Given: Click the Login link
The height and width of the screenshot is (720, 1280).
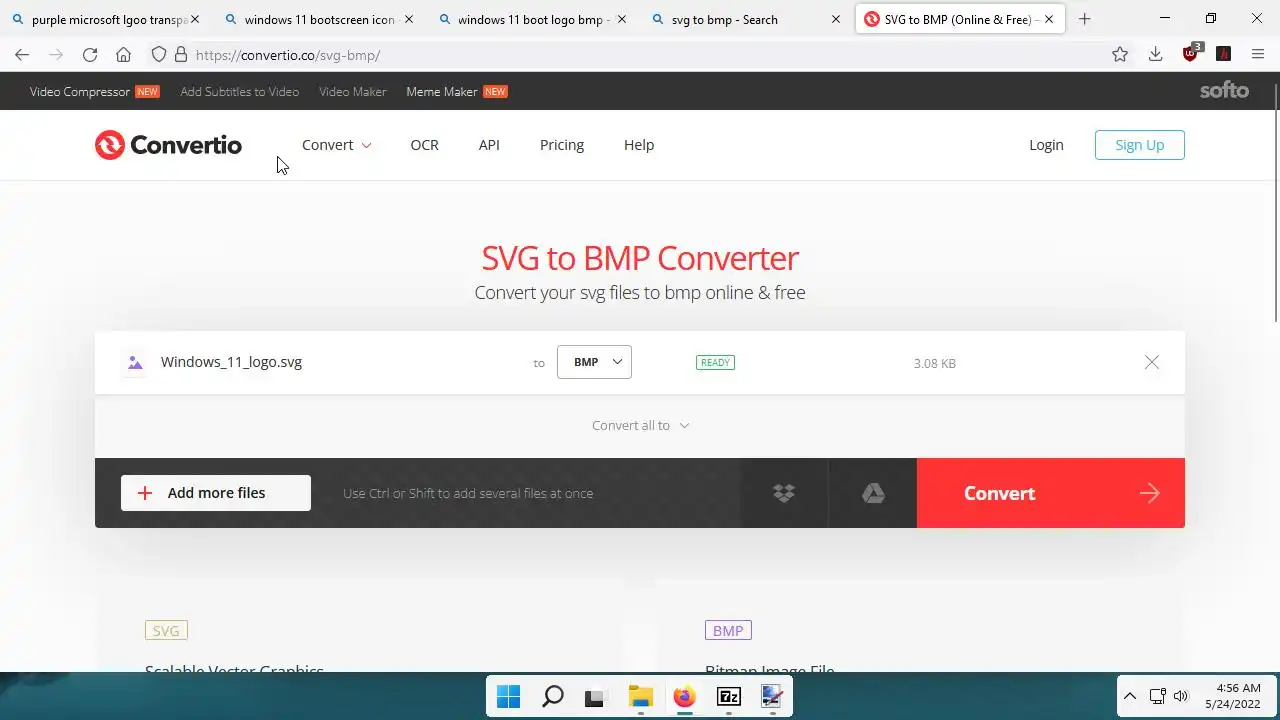Looking at the screenshot, I should (1046, 145).
